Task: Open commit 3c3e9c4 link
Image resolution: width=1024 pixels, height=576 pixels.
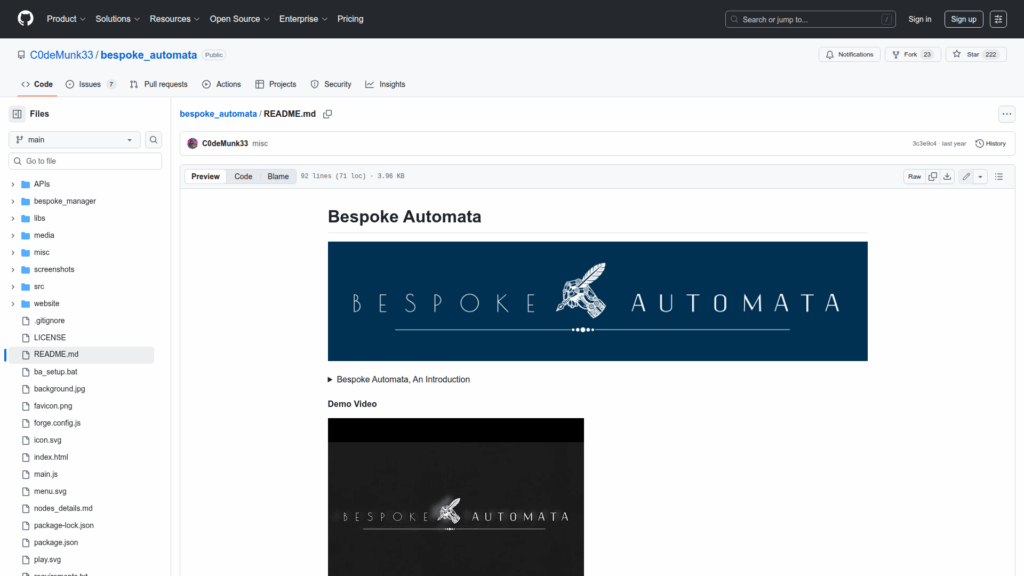Action: pos(924,144)
